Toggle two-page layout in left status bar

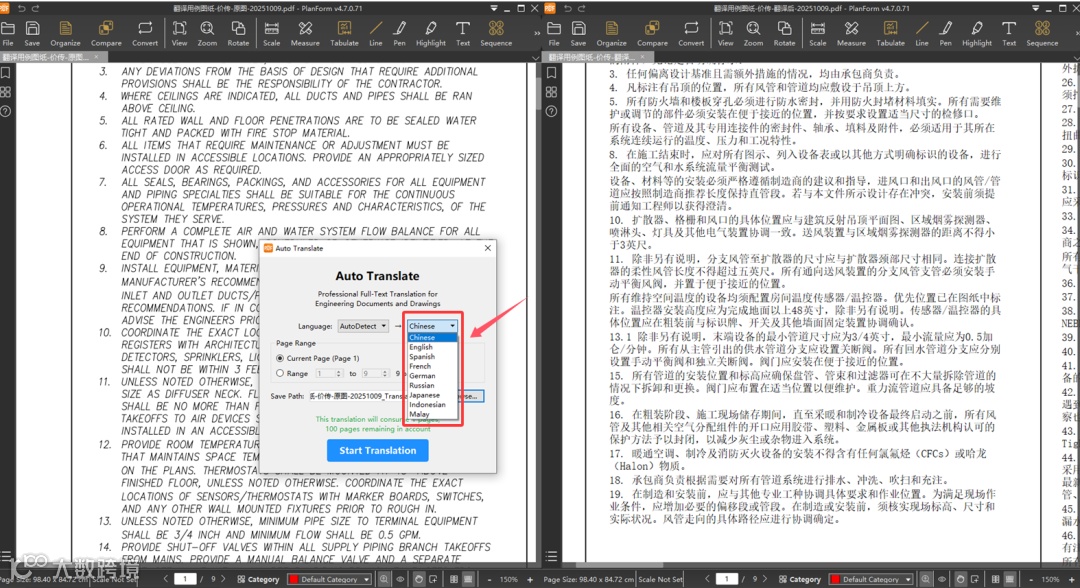454,579
